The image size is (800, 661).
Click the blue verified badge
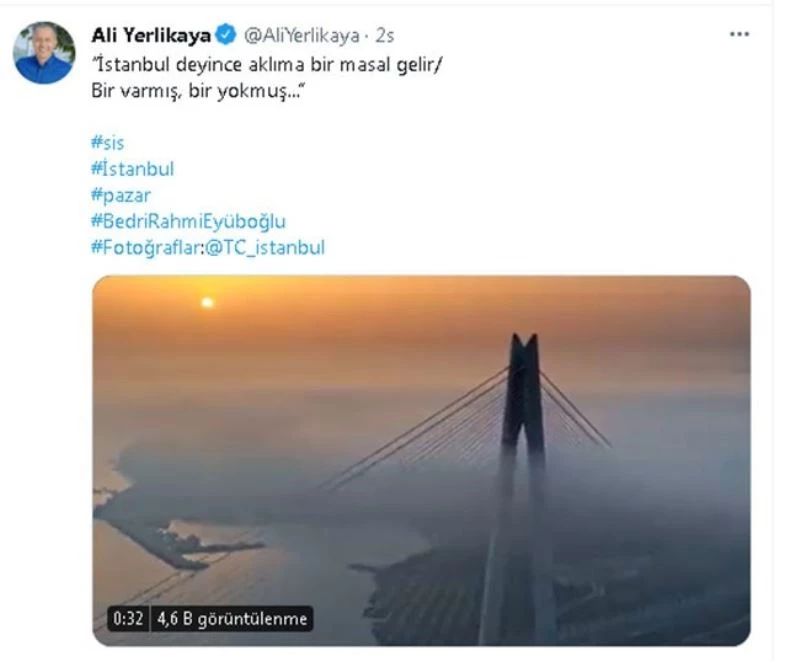[x=227, y=36]
